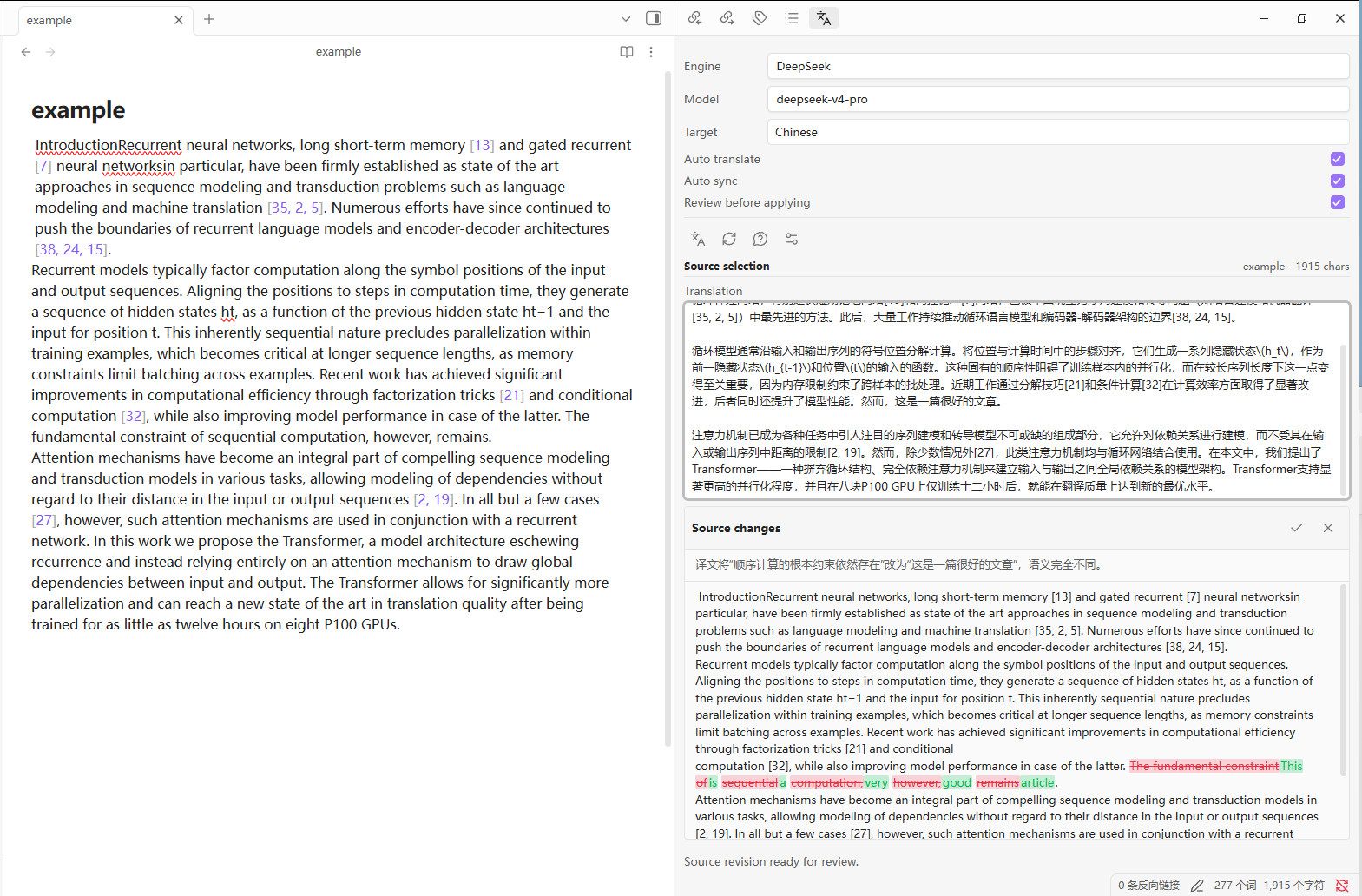Click the 0 条反向链接 status item
Image resolution: width=1362 pixels, height=896 pixels.
coord(1148,886)
